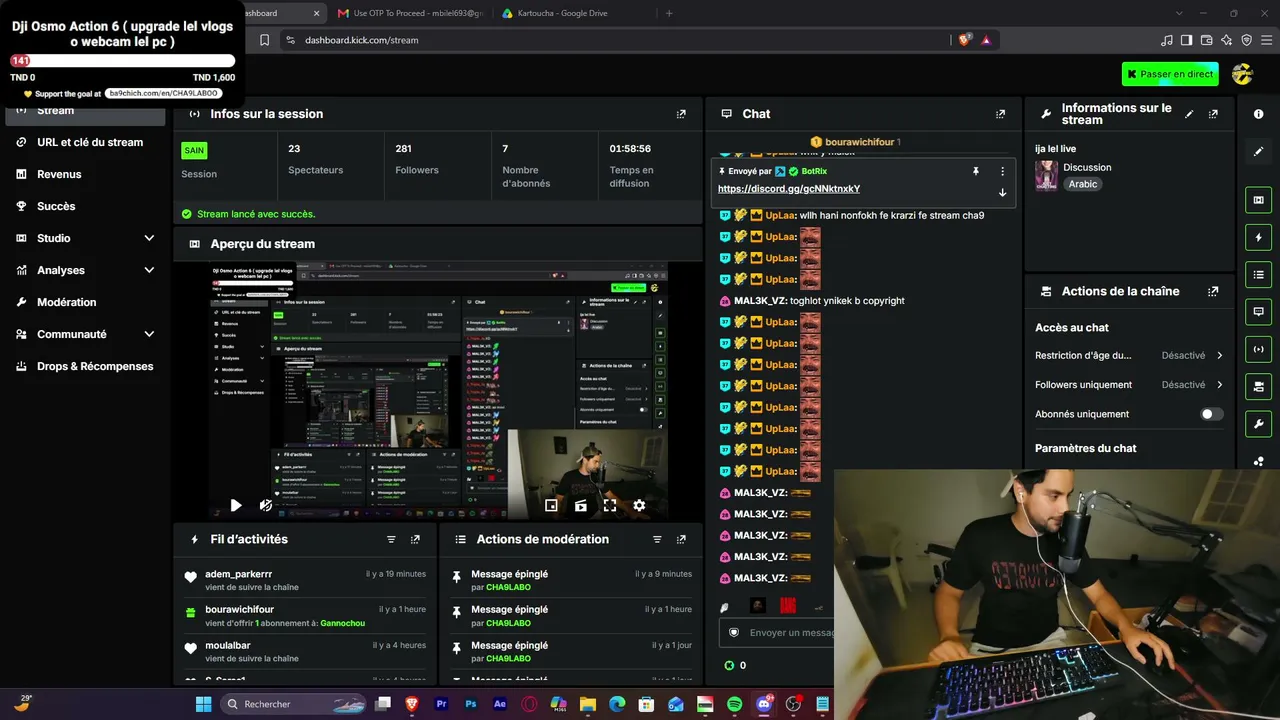
Task: Open Brave Leo AI sparkle icon
Action: click(1228, 40)
